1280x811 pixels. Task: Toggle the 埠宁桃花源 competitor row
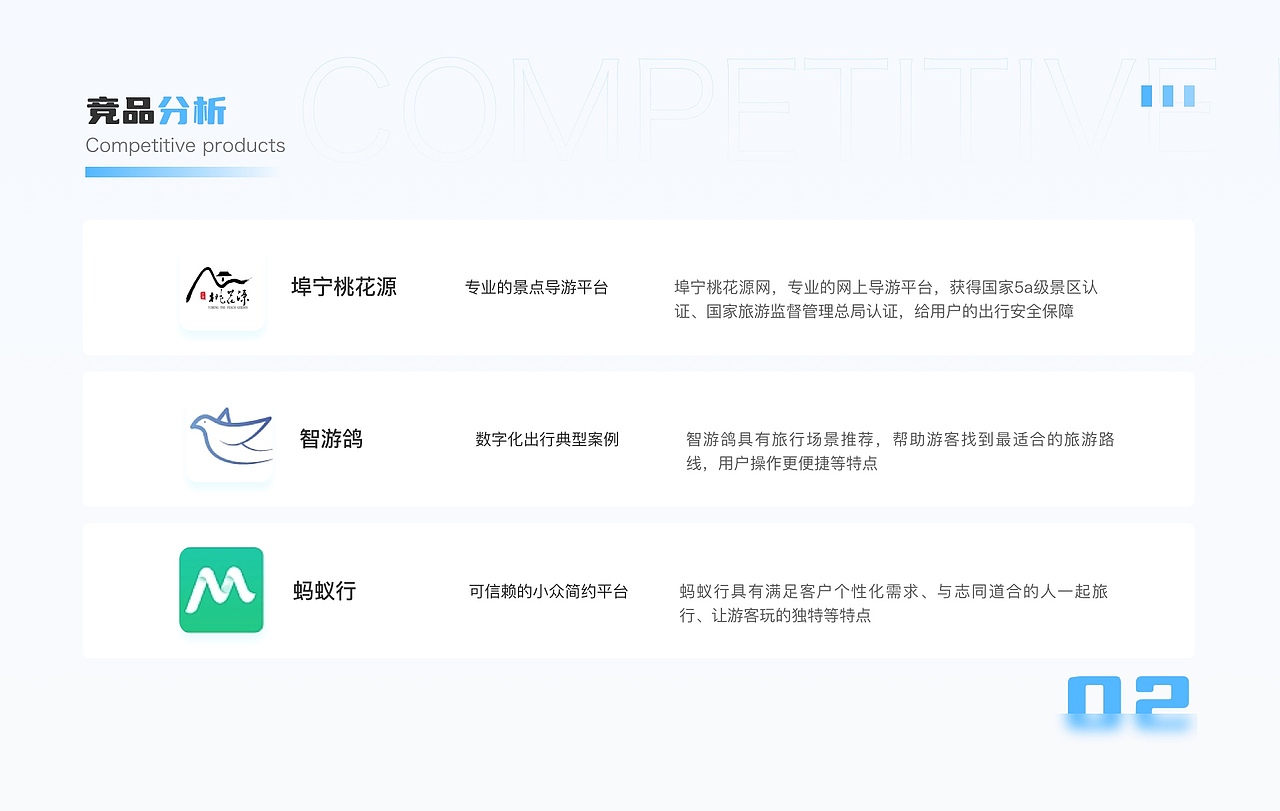tap(638, 288)
